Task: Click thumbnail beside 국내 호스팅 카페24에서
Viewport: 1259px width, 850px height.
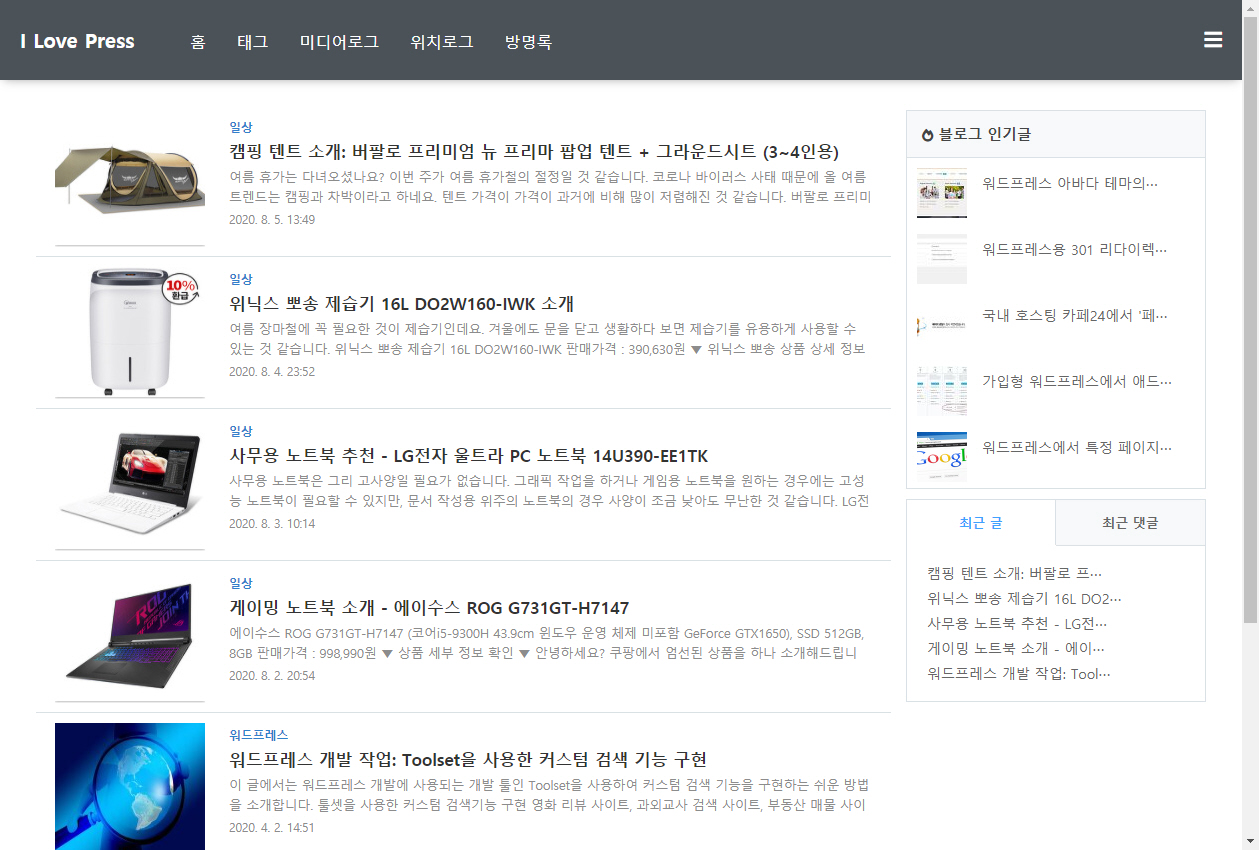Action: [x=942, y=324]
